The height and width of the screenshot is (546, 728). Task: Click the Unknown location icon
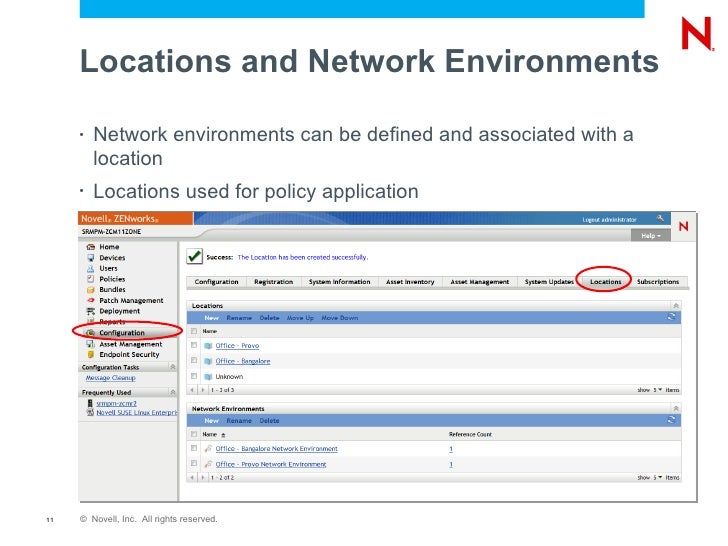208,377
